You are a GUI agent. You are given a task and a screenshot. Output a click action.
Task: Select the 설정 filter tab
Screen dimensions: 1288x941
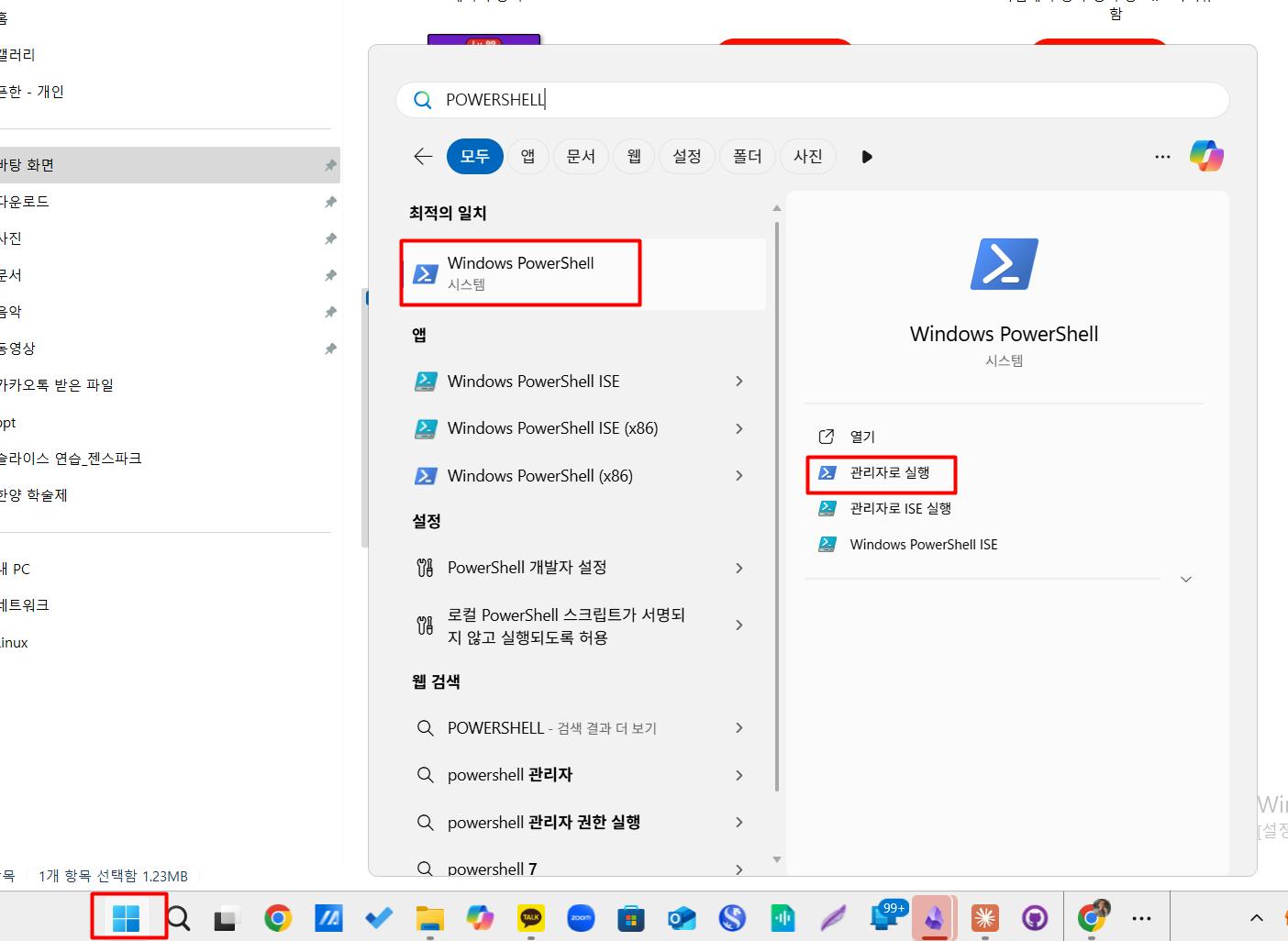687,156
